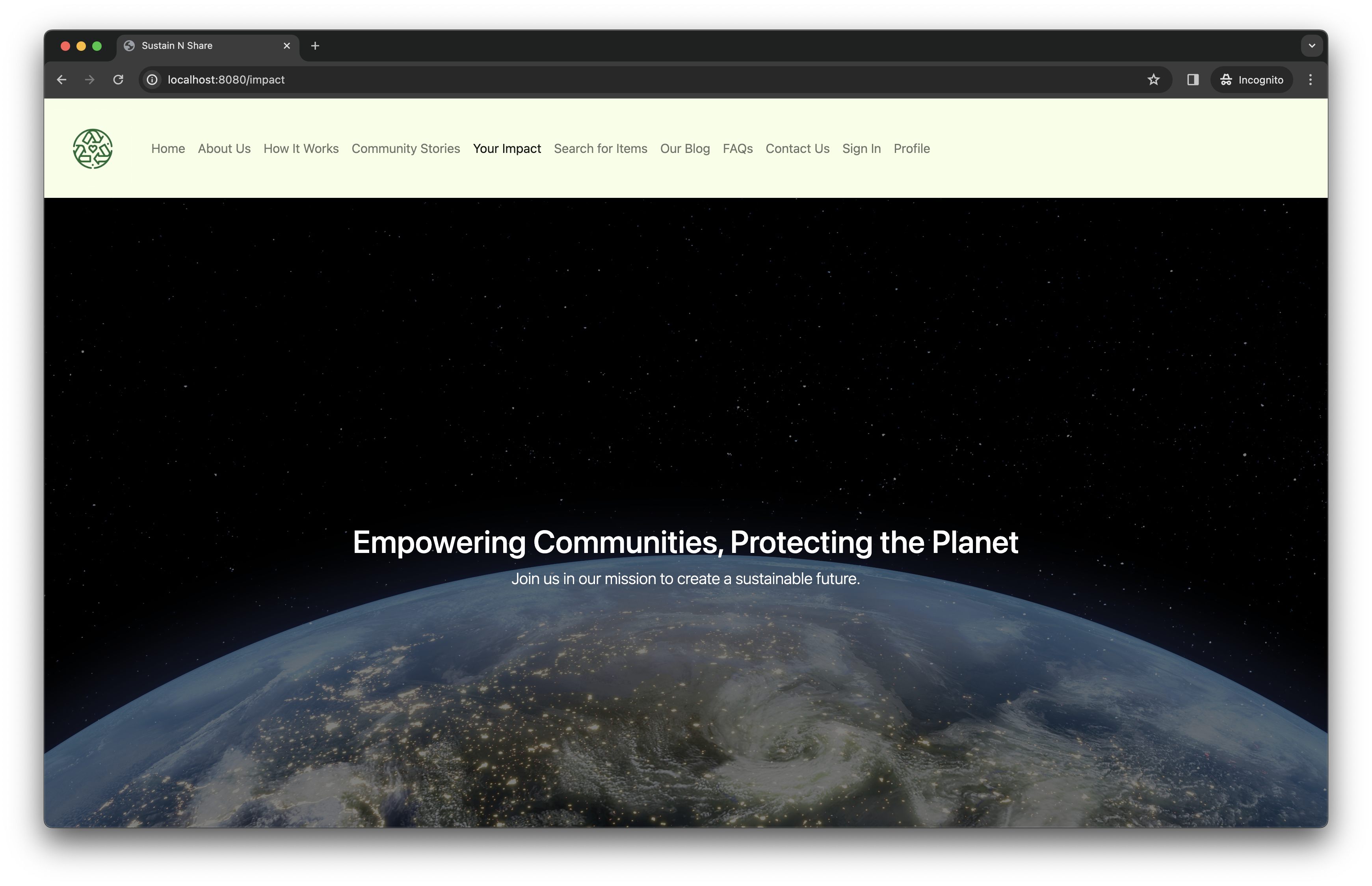This screenshot has height=886, width=1372.
Task: Click the Incognito indicator button
Action: pyautogui.click(x=1251, y=80)
